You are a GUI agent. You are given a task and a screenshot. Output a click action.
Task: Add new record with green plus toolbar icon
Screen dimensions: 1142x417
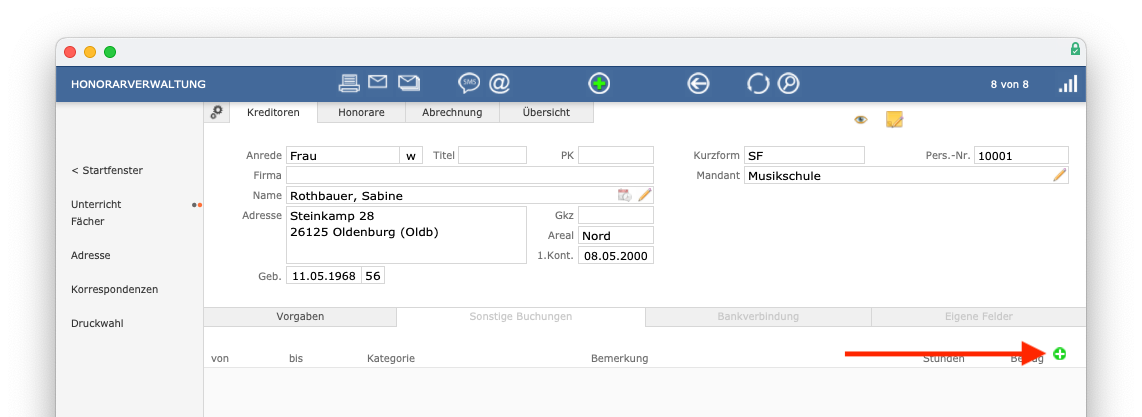[599, 84]
